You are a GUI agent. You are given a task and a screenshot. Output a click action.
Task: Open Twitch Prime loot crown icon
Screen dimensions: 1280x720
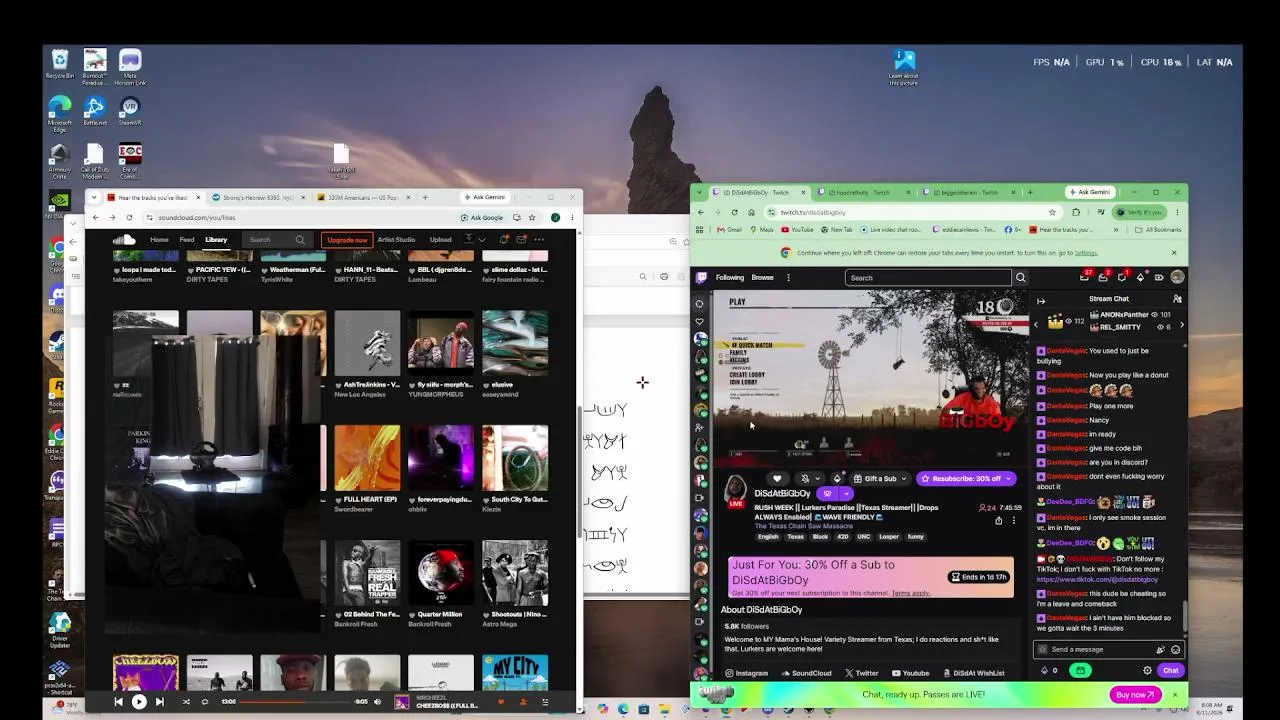pyautogui.click(x=1085, y=278)
